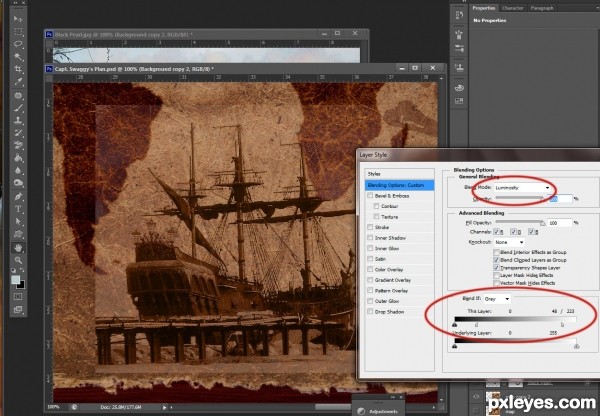Open the Knockout None dropdown
This screenshot has height=416, width=600.
pos(509,242)
